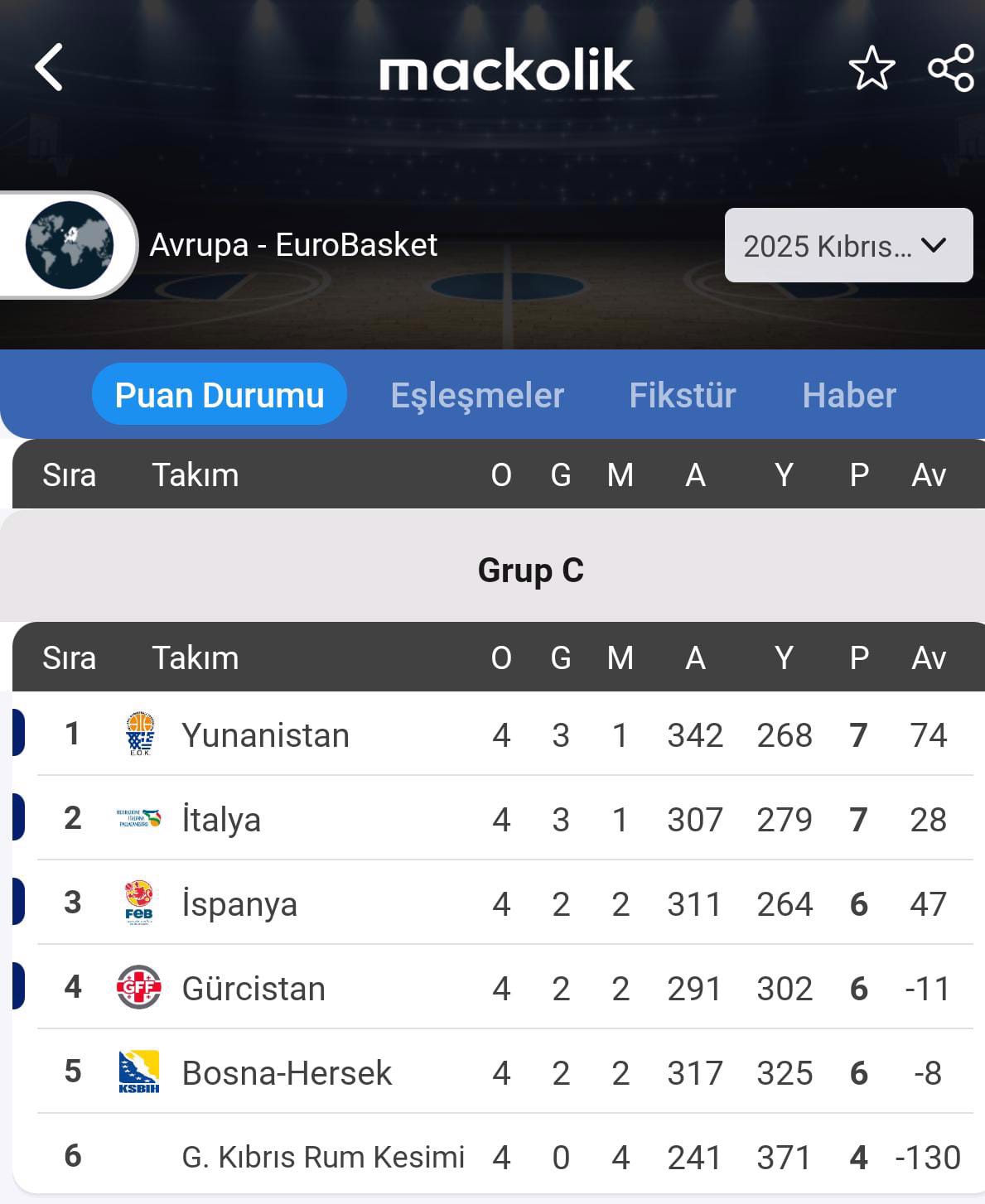The height and width of the screenshot is (1204, 985).
Task: Switch to the Eşleşmeler tab
Action: click(x=477, y=395)
